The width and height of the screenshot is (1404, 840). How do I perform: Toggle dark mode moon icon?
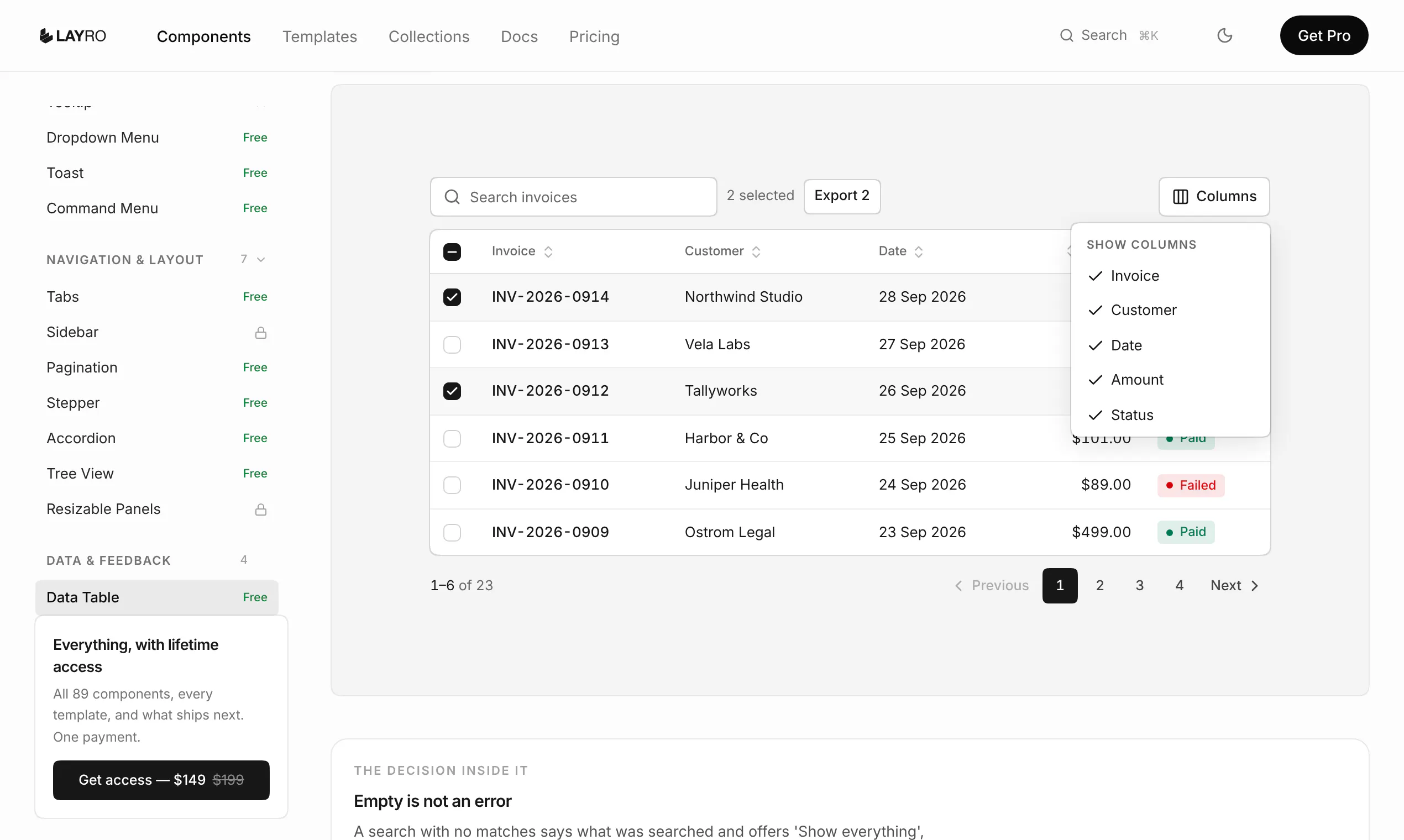[1224, 36]
